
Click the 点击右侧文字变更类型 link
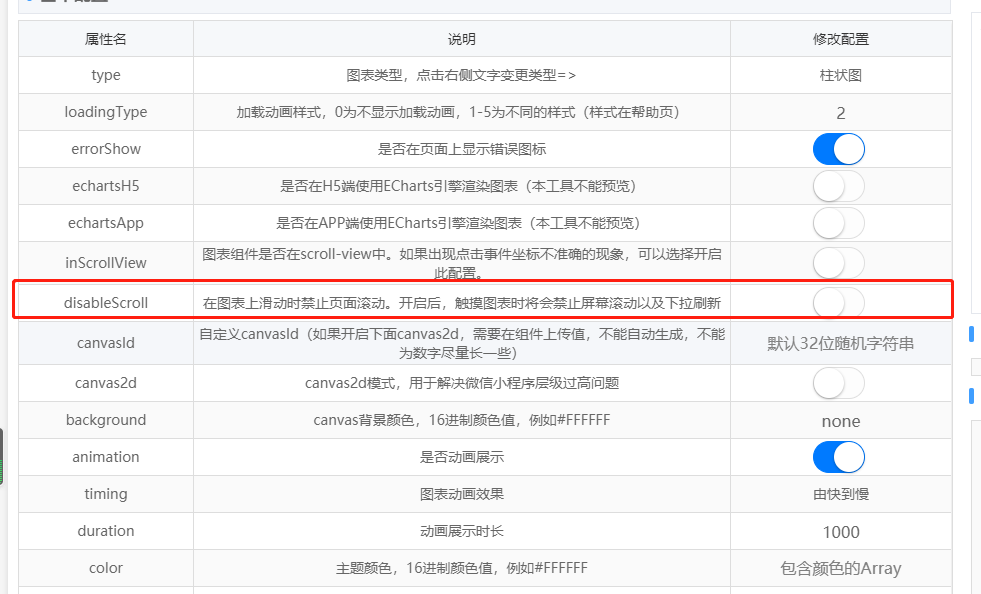pyautogui.click(x=494, y=75)
